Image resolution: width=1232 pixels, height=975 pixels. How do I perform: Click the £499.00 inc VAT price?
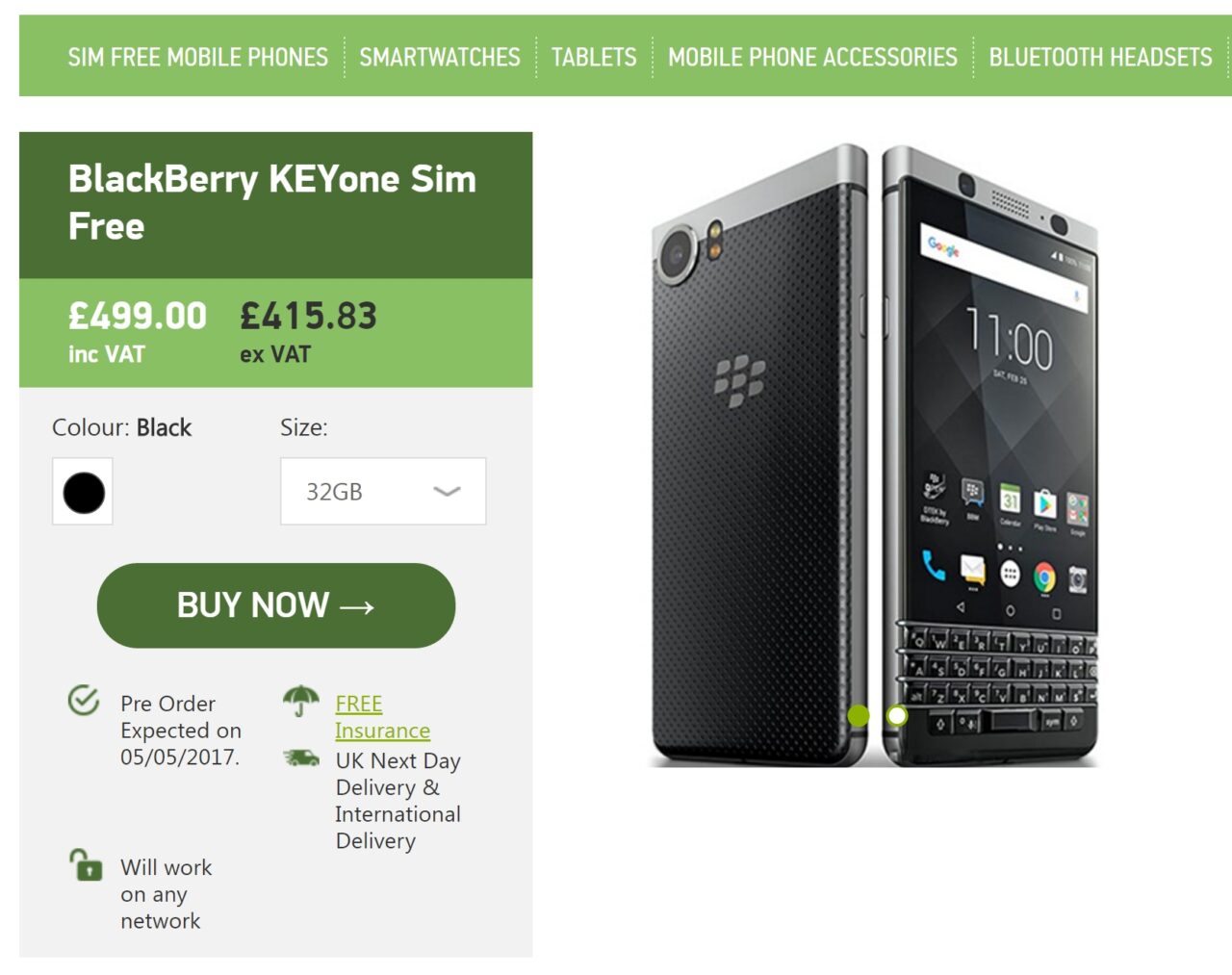coord(138,332)
